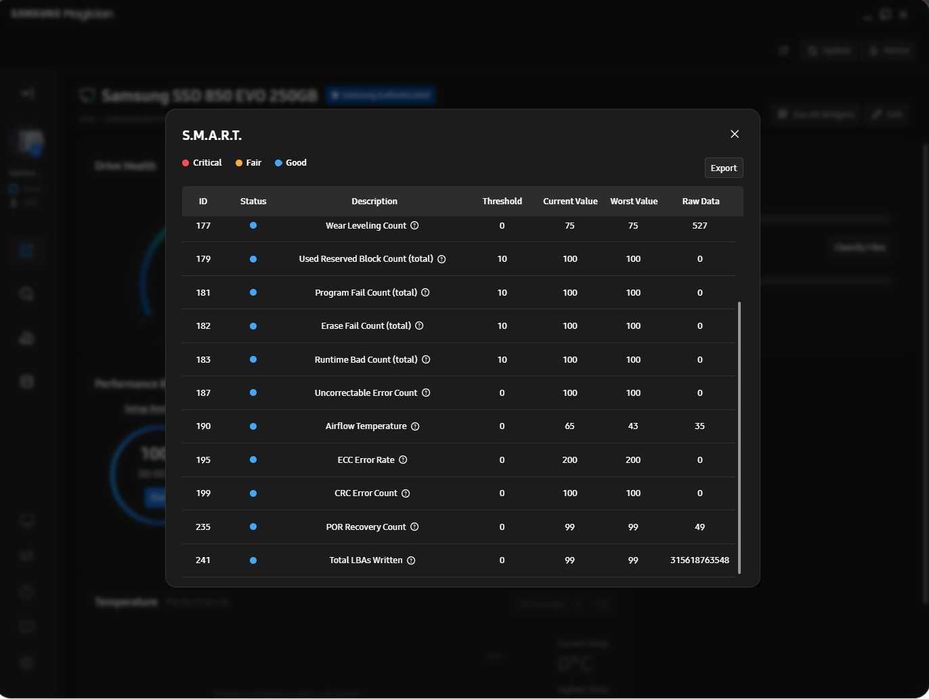Click the S.M.A.R.T. table vertical scrollbar
Viewport: 929px width, 699px height.
(x=739, y=438)
